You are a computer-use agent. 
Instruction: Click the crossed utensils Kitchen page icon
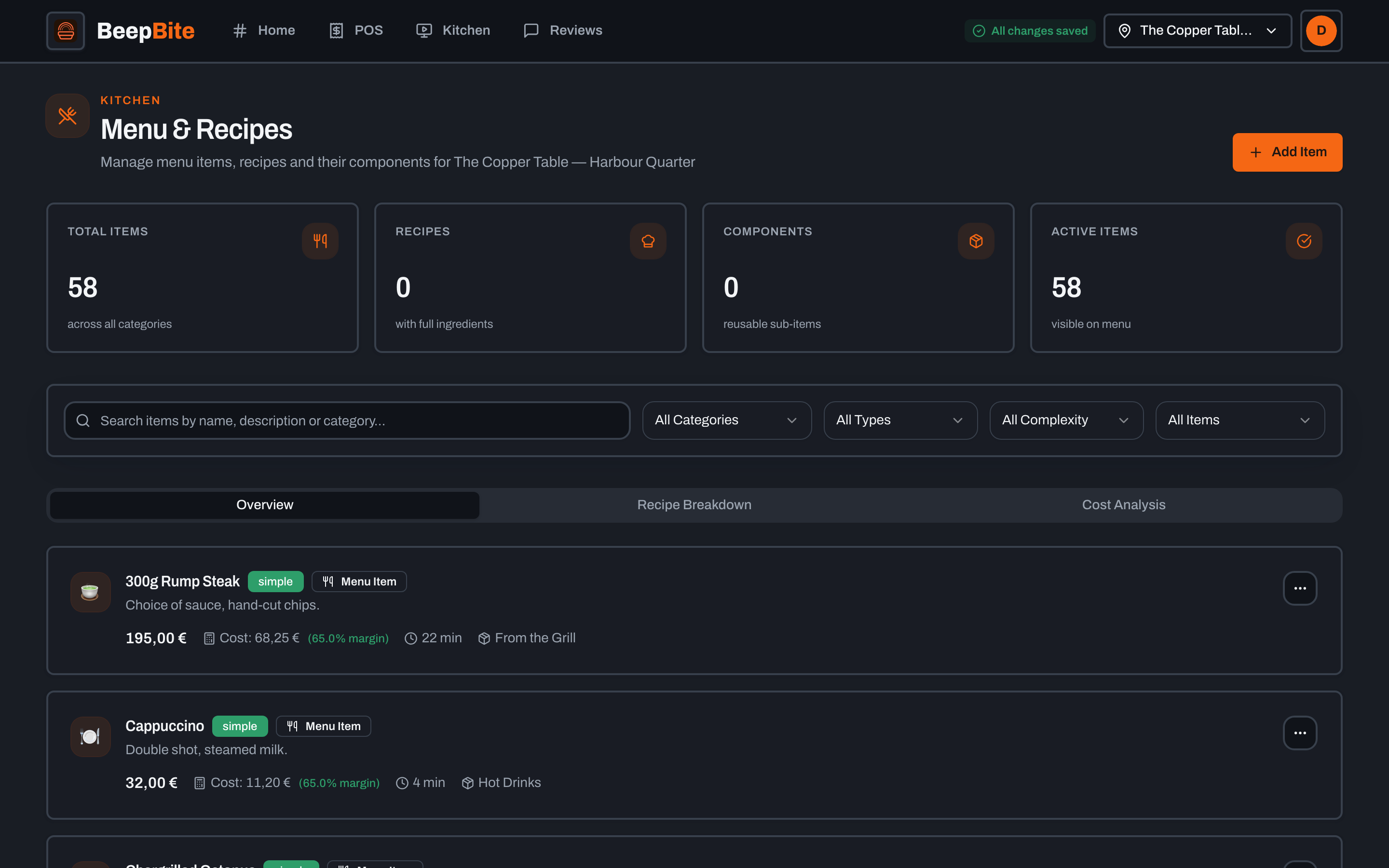(68, 116)
